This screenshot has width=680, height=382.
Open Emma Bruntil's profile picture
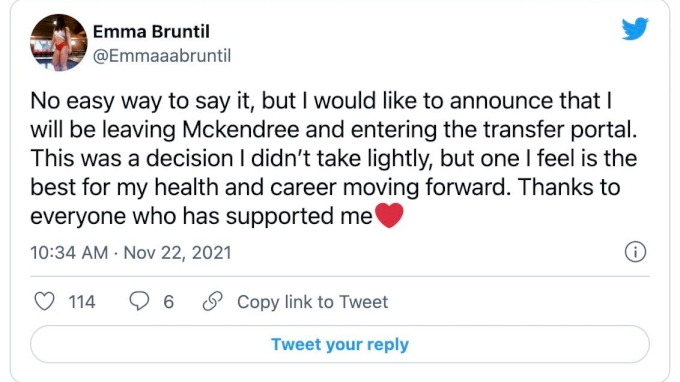point(59,42)
